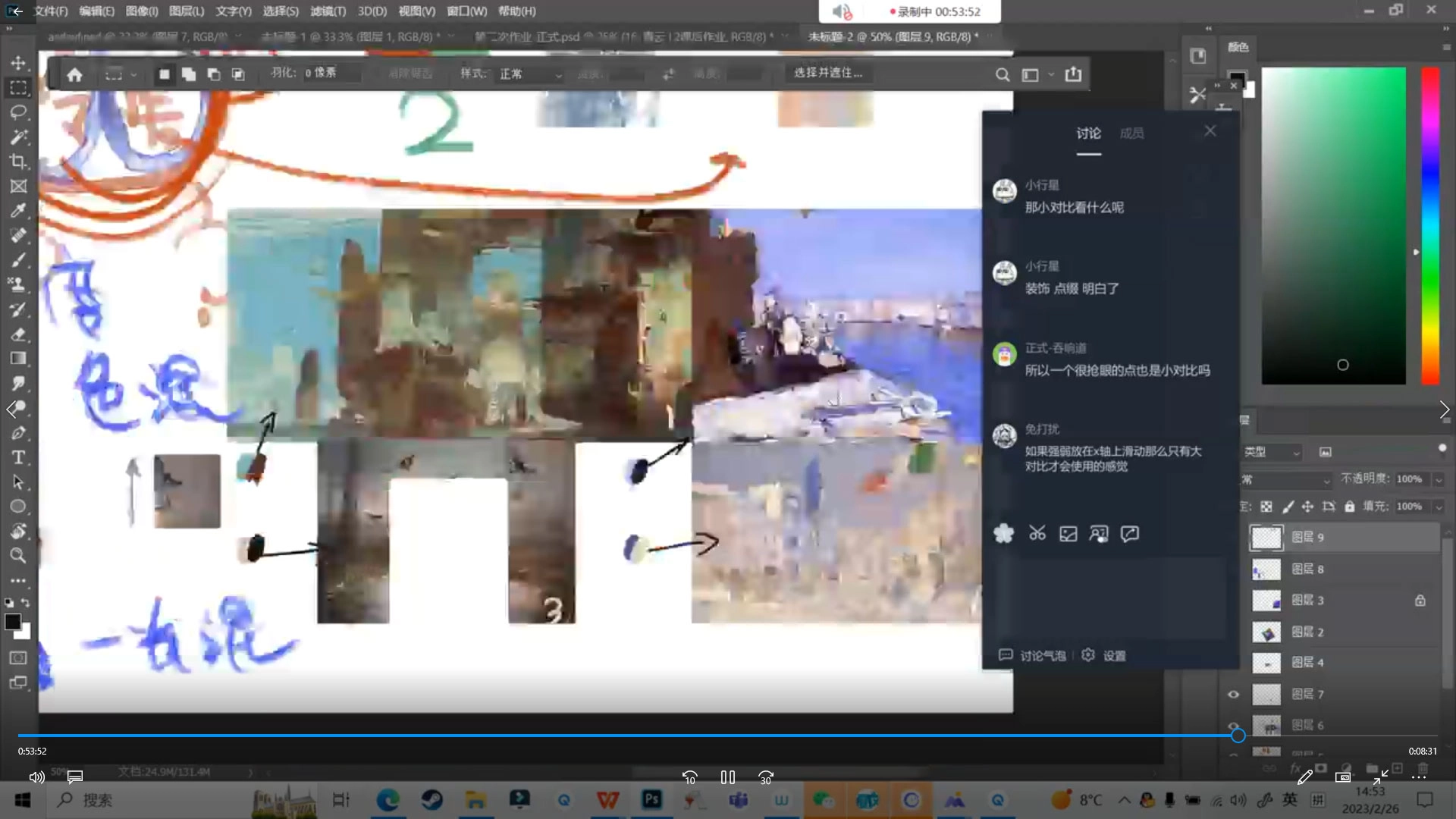Image resolution: width=1456 pixels, height=819 pixels.
Task: Click the scissors screenshot icon in chat
Action: click(1037, 534)
